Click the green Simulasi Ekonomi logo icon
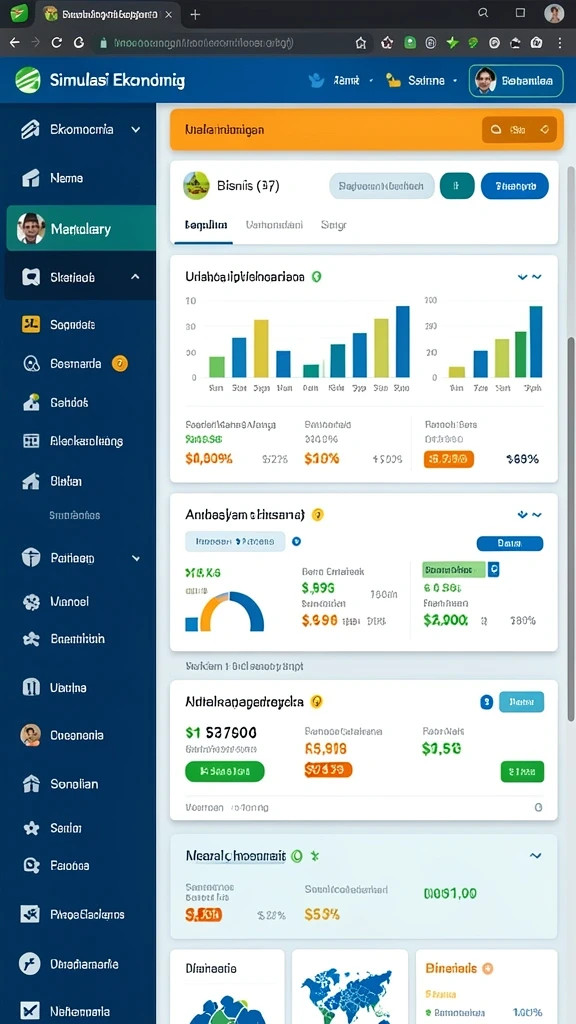Screen dimensions: 576x1024 pos(27,80)
